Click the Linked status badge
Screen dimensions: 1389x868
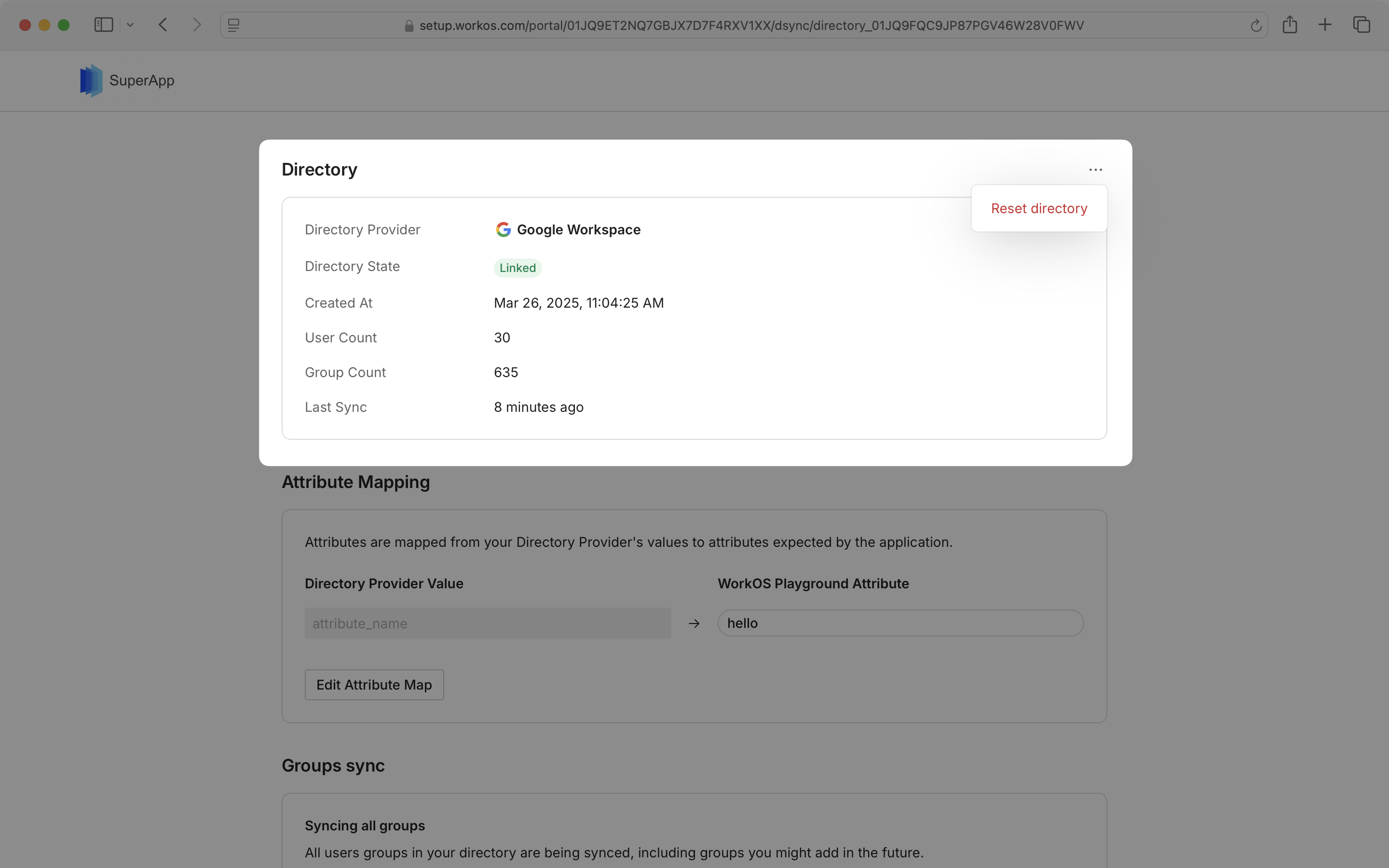click(517, 268)
